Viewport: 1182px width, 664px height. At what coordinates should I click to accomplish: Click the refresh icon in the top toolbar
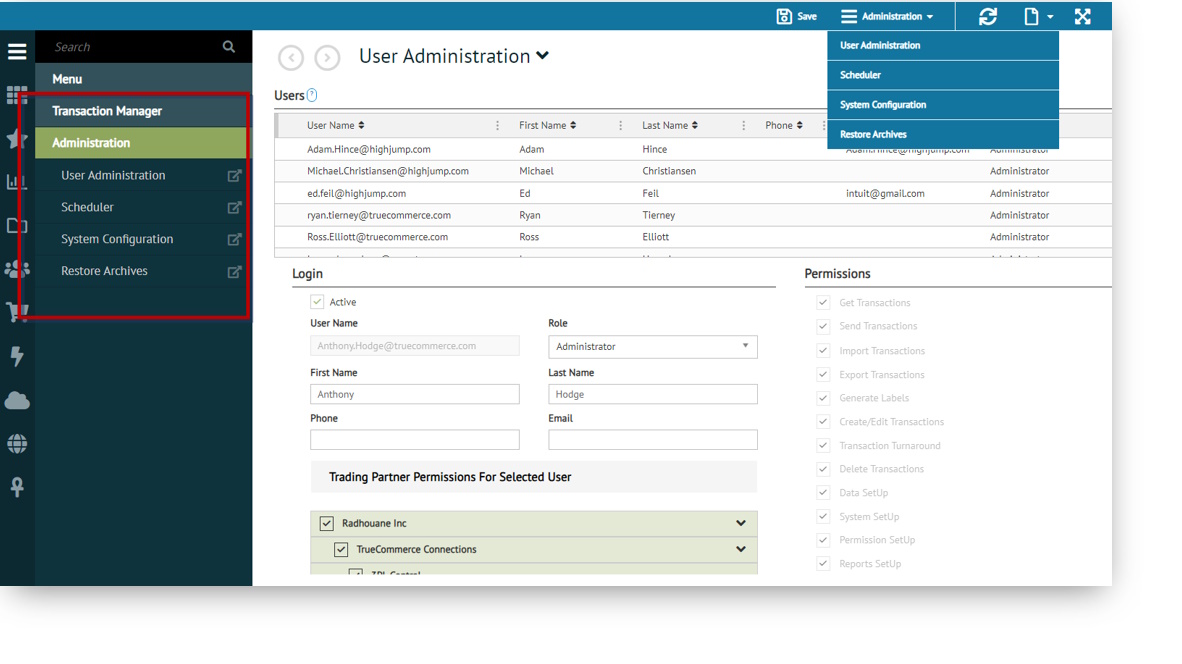pos(987,16)
